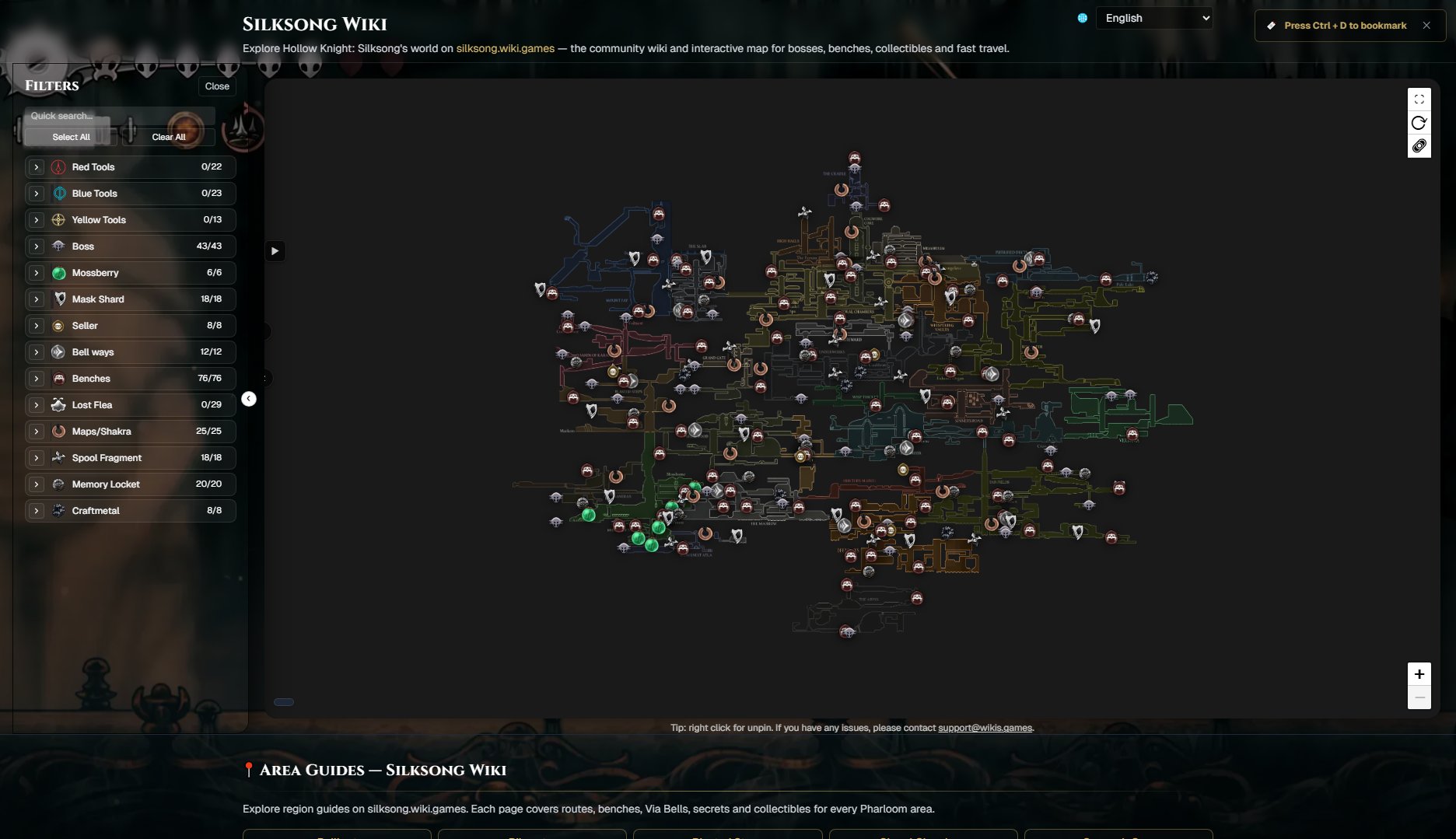Open the English language dropdown
Image resolution: width=1456 pixels, height=839 pixels.
point(1153,18)
